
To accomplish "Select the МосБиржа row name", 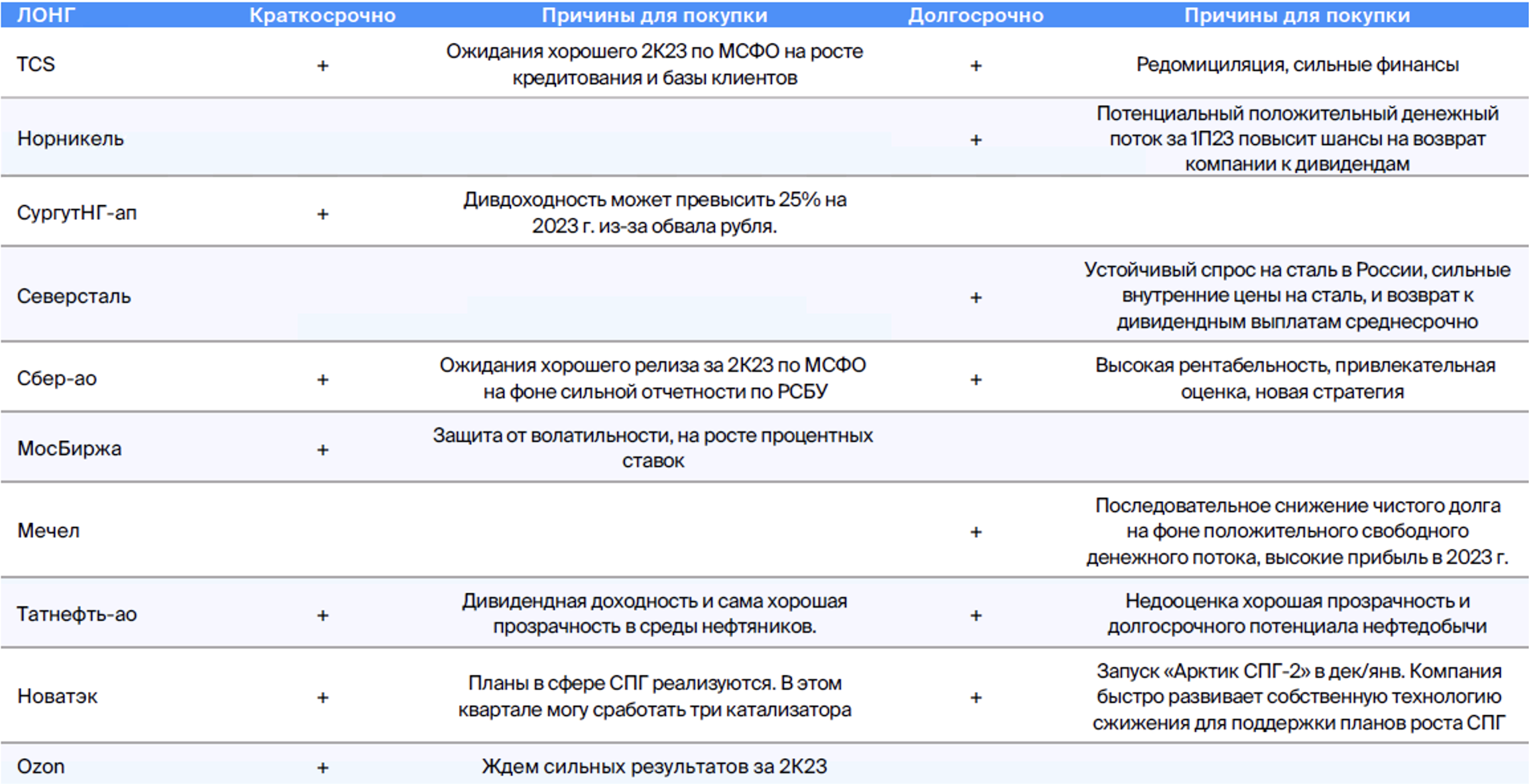I will point(69,449).
